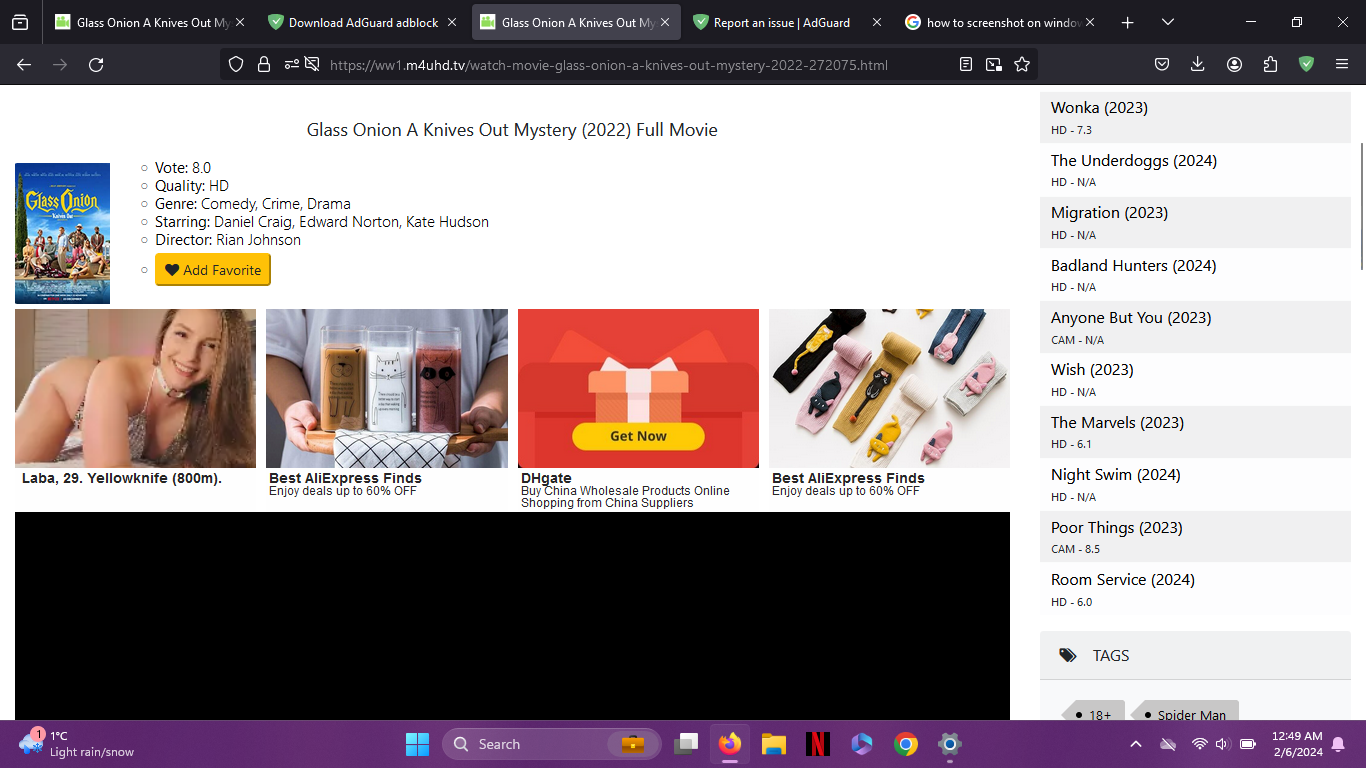Viewport: 1366px width, 768px height.
Task: Reload the current page
Action: pos(96,64)
